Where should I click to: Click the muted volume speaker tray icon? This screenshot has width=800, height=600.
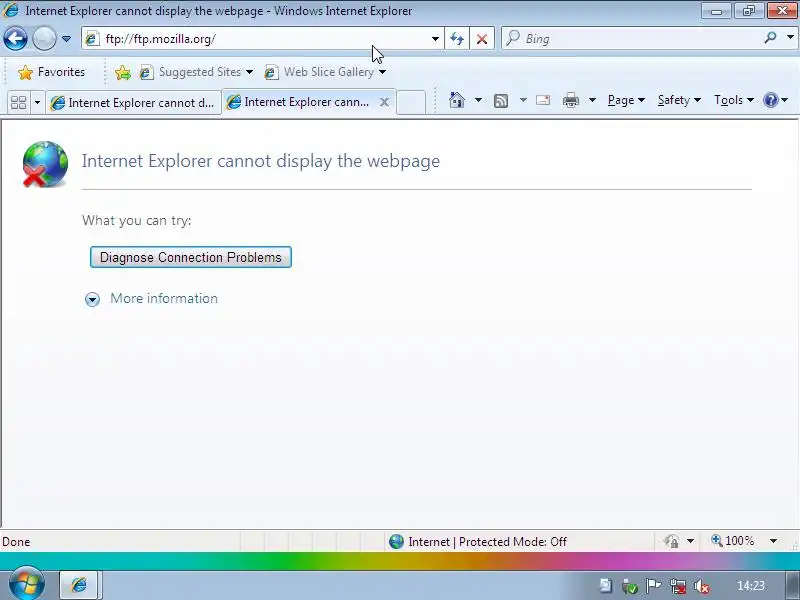(702, 587)
